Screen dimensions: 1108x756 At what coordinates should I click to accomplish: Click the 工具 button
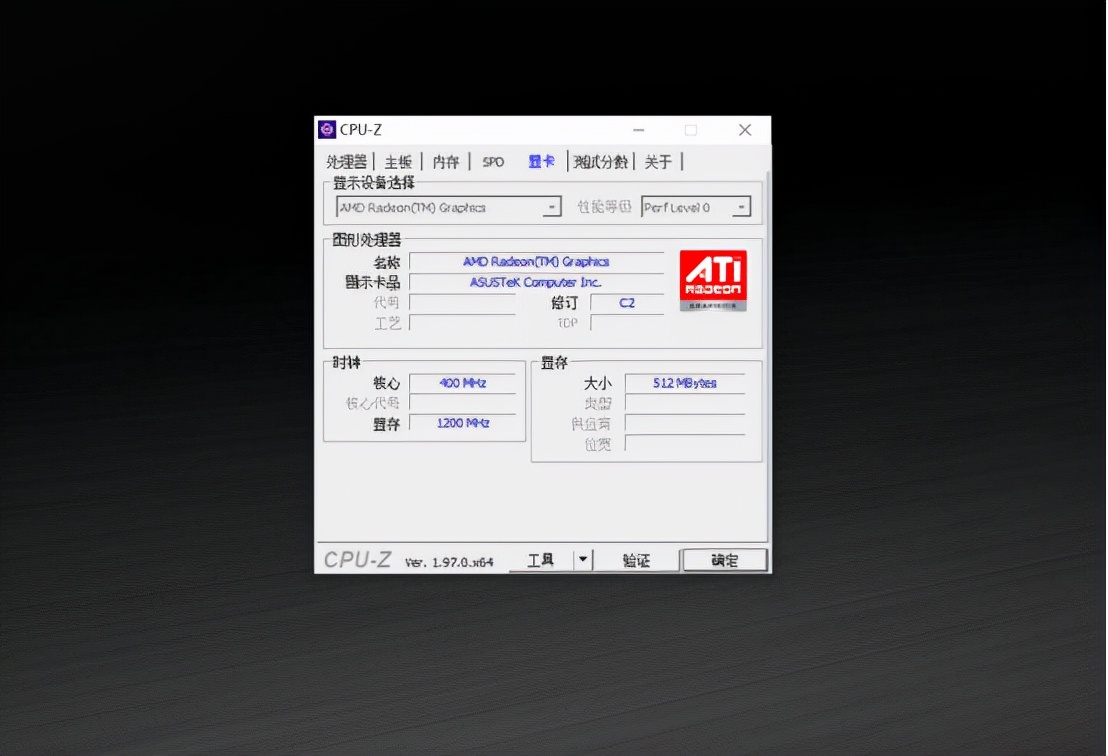point(541,560)
